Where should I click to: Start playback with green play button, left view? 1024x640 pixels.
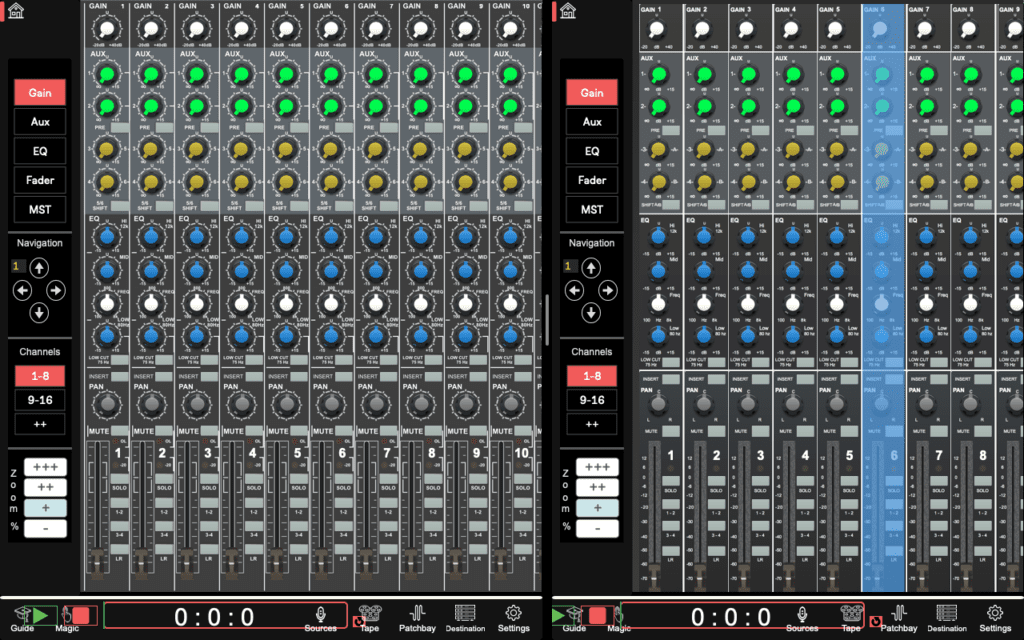[40, 615]
